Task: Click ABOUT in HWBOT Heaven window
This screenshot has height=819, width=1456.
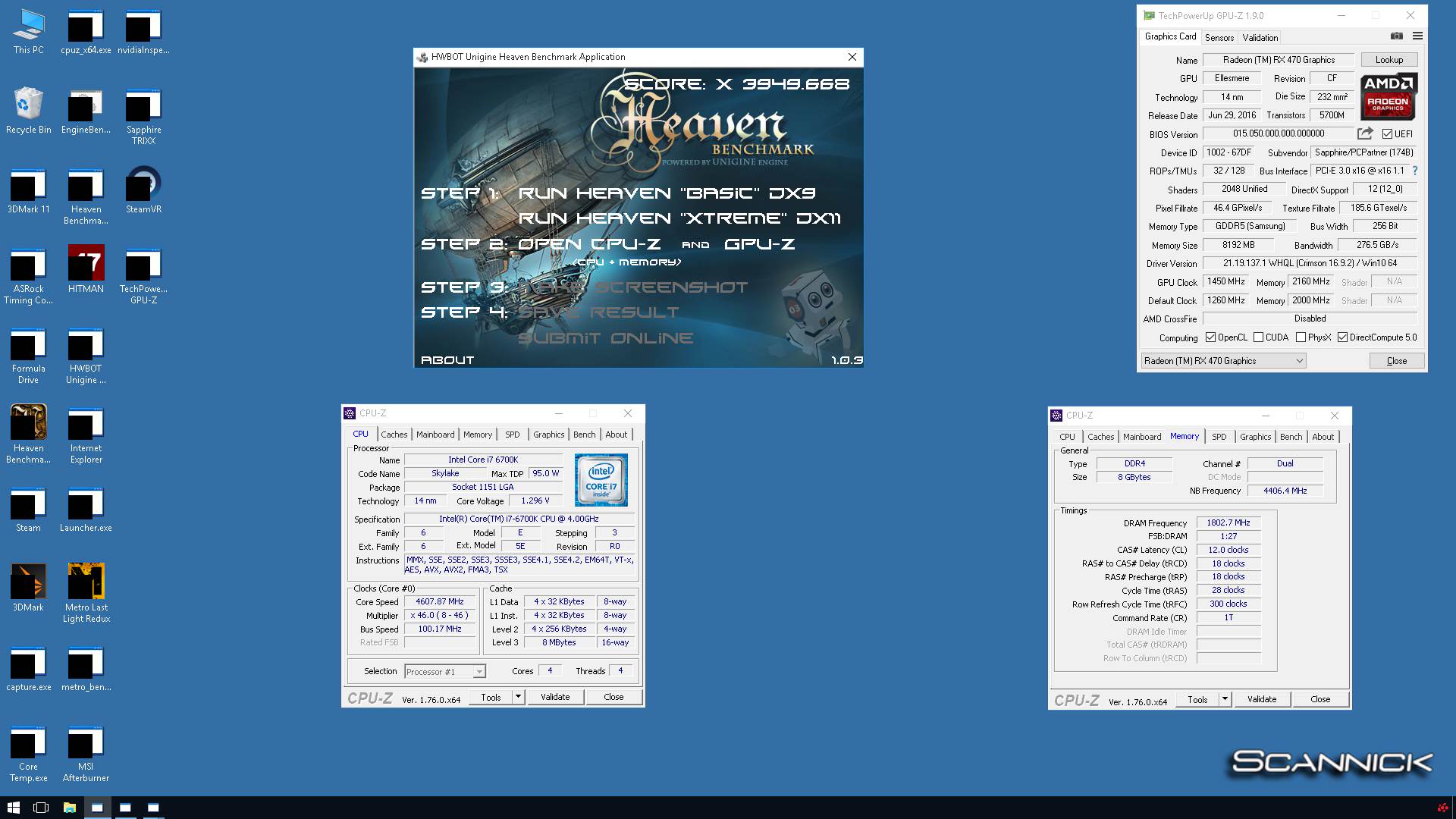Action: pyautogui.click(x=447, y=360)
